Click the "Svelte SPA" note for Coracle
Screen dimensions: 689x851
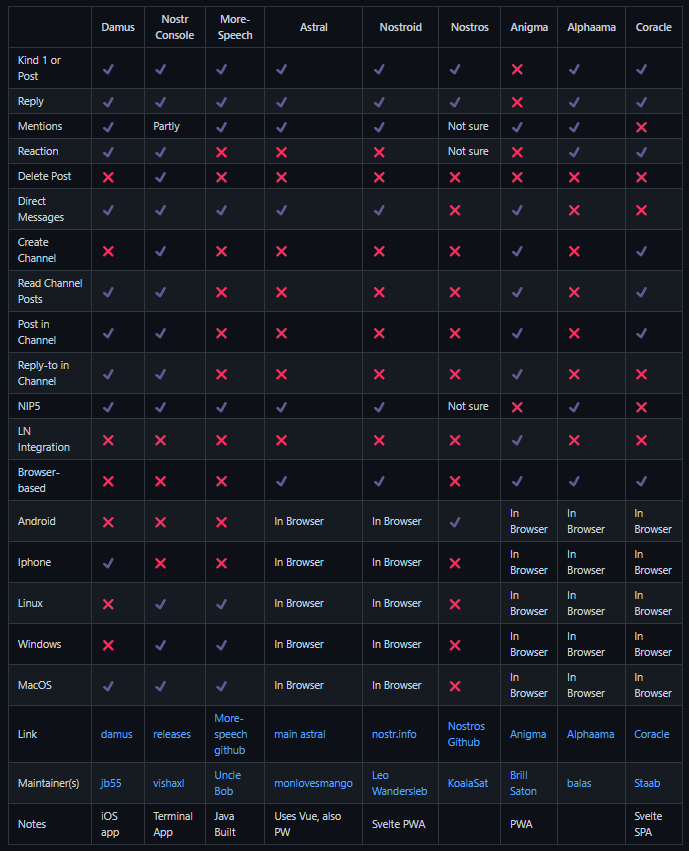pos(648,824)
